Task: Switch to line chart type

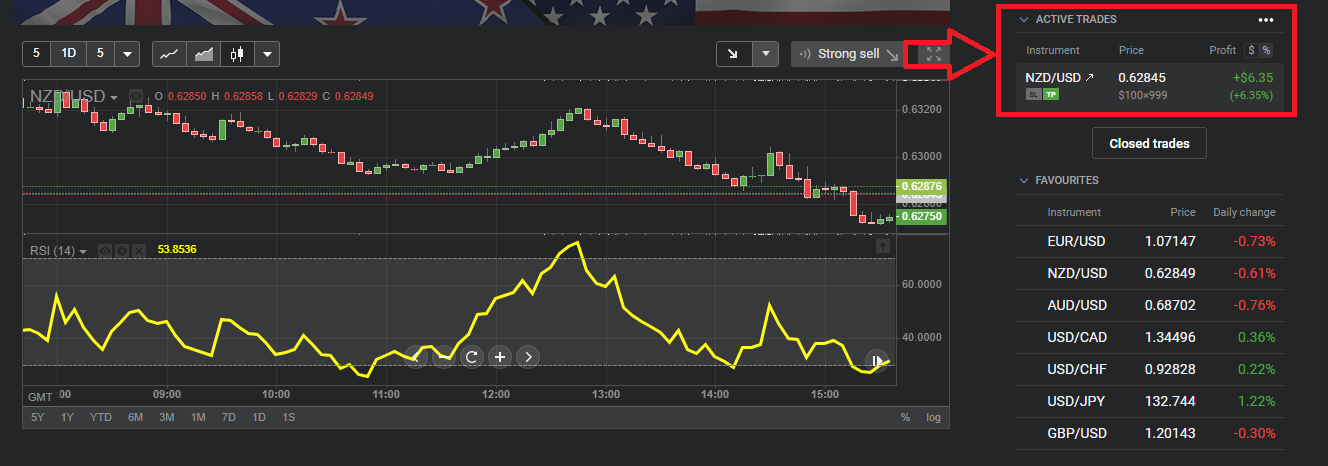Action: click(x=169, y=54)
